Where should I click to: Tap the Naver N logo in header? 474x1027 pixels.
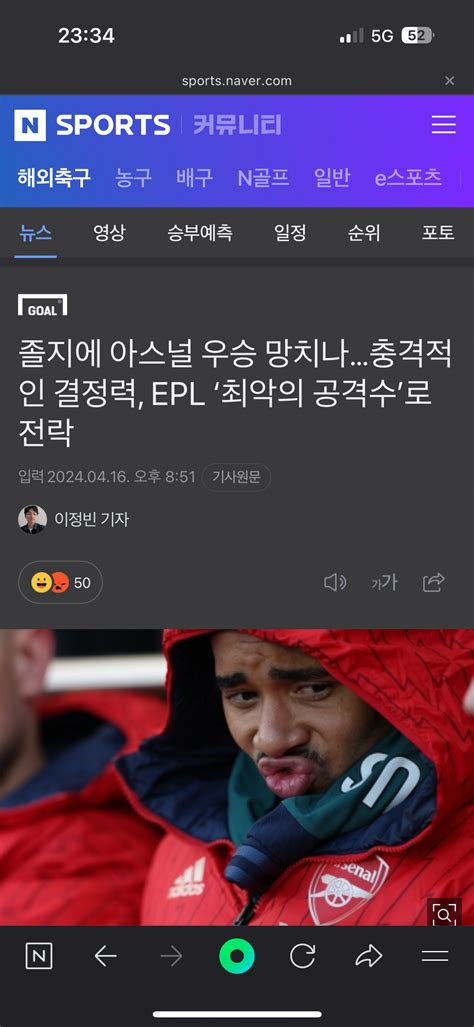[30, 125]
